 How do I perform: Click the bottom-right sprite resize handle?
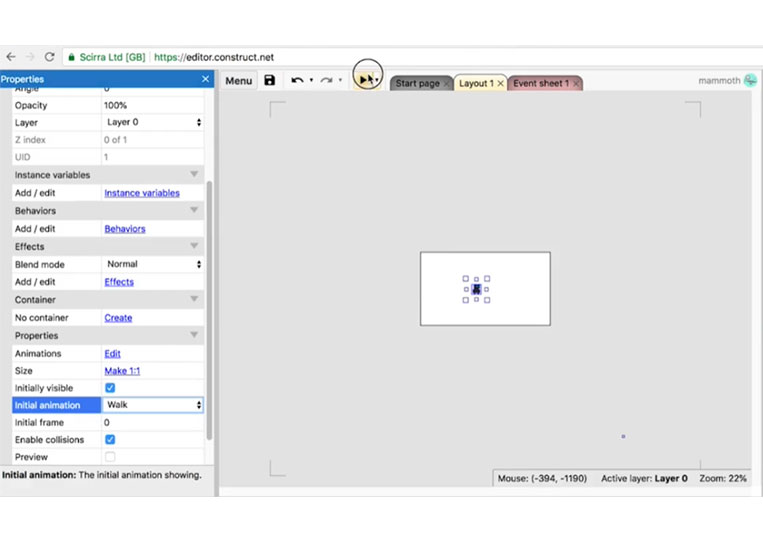[487, 300]
